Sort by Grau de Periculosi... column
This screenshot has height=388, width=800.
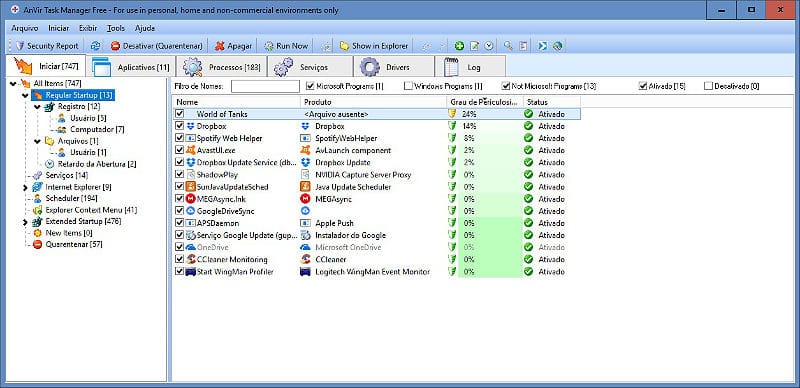tap(485, 102)
